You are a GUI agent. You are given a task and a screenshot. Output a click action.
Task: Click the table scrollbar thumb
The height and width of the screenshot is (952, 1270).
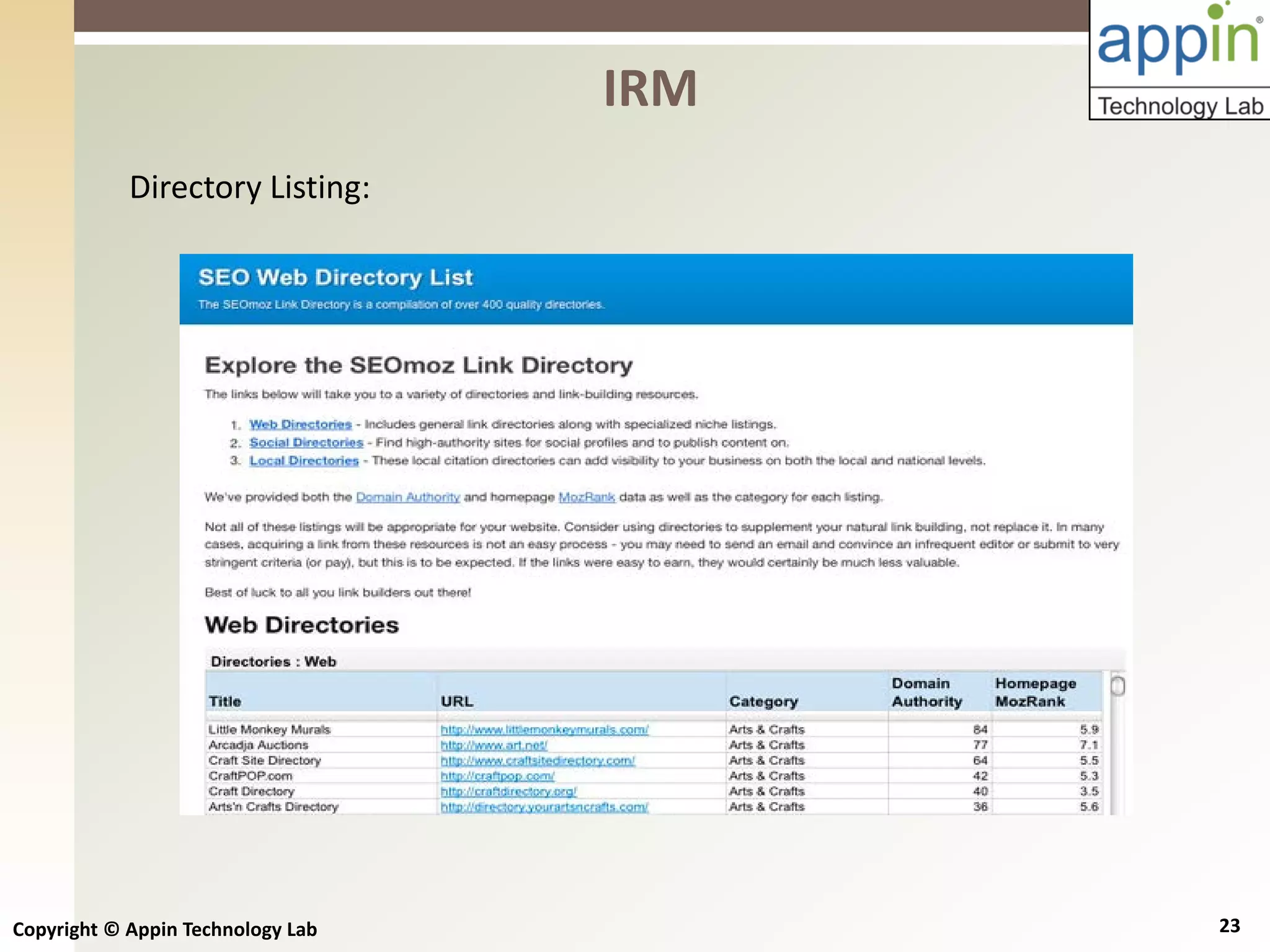tap(1117, 685)
